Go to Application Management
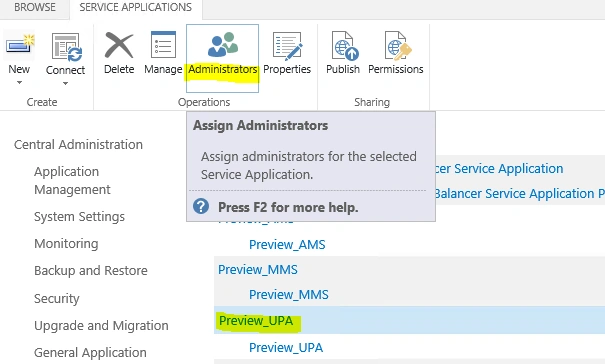The width and height of the screenshot is (605, 364). click(x=72, y=180)
